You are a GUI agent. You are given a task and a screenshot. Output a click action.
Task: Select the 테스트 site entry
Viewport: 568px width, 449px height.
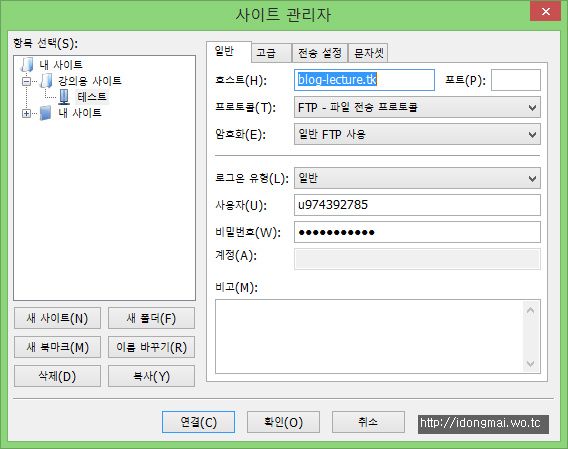tap(92, 97)
